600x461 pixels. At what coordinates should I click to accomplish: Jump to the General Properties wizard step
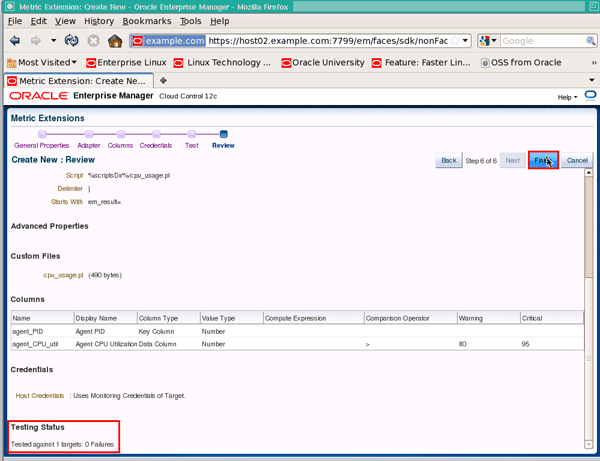[42, 145]
